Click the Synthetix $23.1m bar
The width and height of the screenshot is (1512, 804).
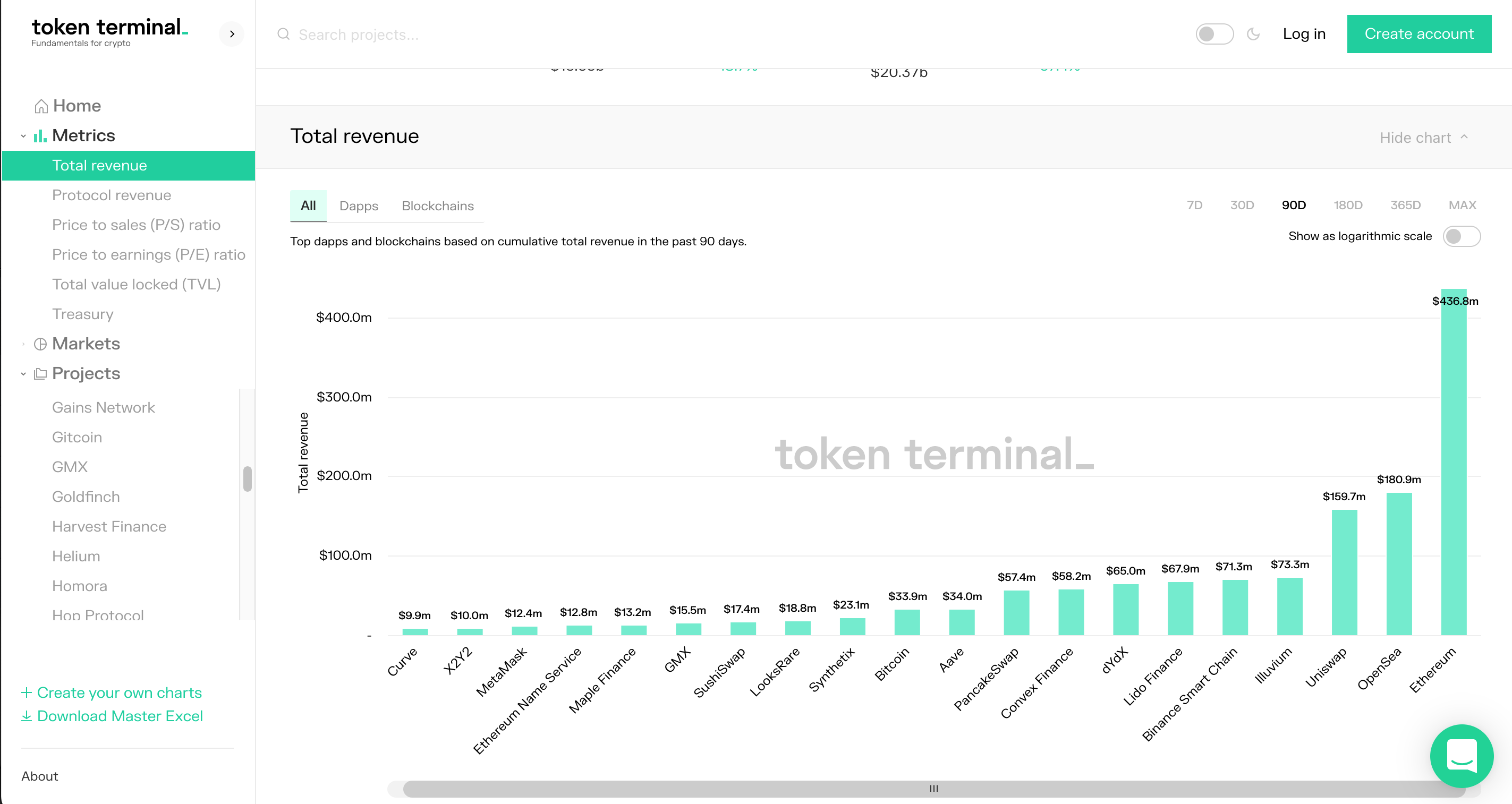pyautogui.click(x=852, y=626)
